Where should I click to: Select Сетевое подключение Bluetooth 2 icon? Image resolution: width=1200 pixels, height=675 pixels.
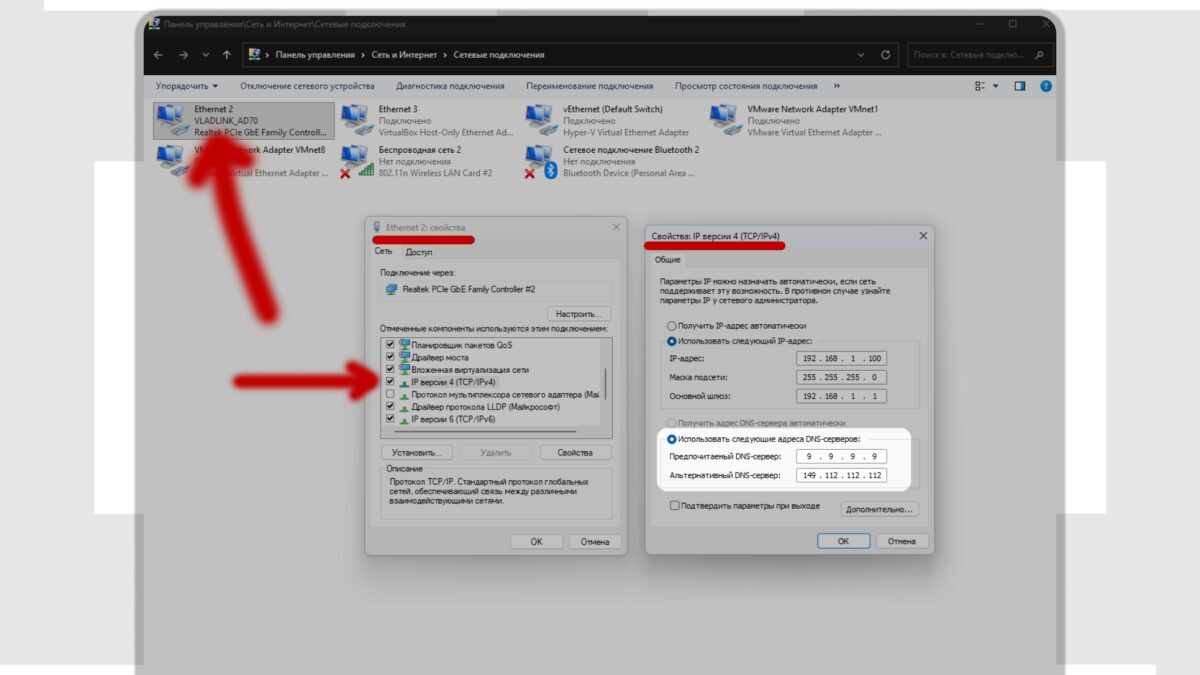pyautogui.click(x=541, y=161)
